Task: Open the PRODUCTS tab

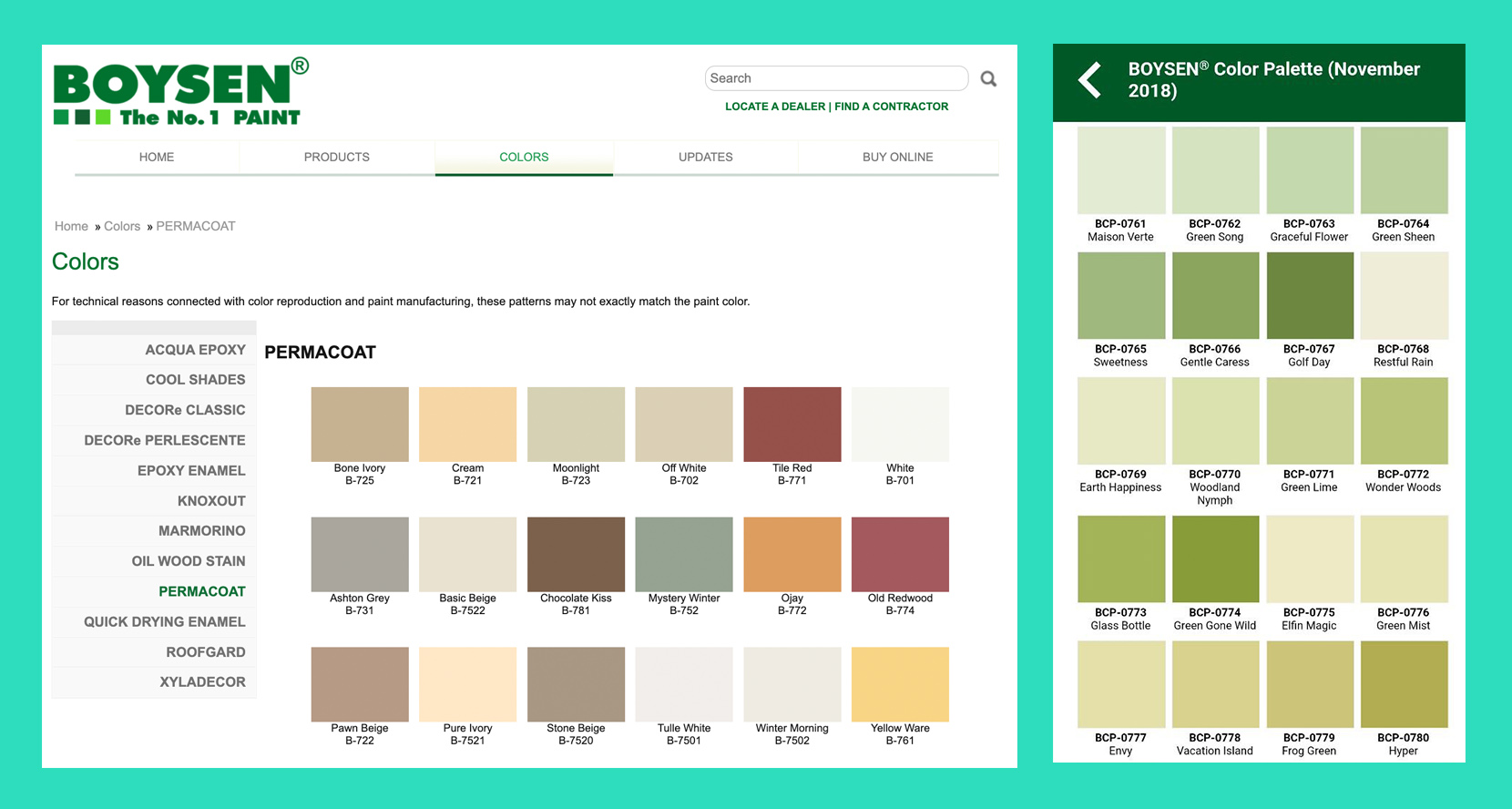Action: click(337, 157)
